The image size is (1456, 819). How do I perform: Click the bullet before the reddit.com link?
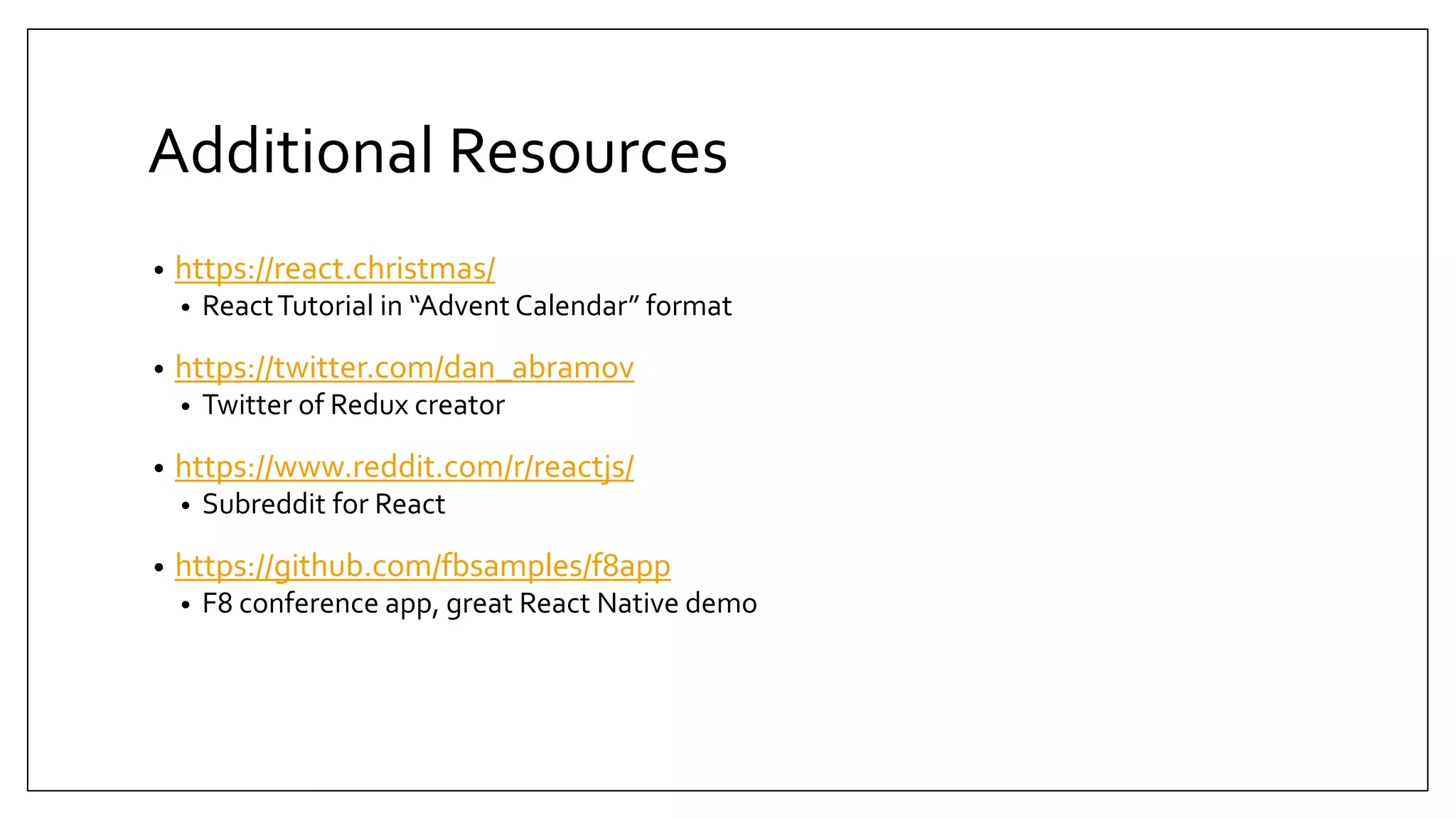[159, 469]
